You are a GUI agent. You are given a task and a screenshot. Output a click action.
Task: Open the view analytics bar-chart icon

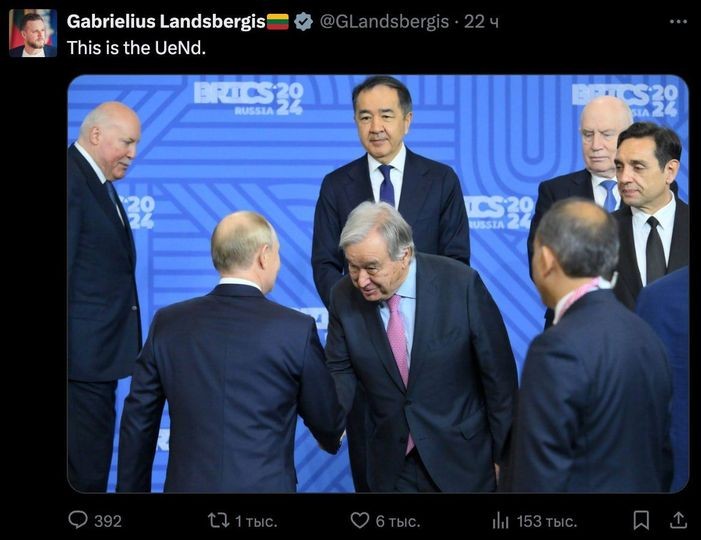[x=500, y=521]
